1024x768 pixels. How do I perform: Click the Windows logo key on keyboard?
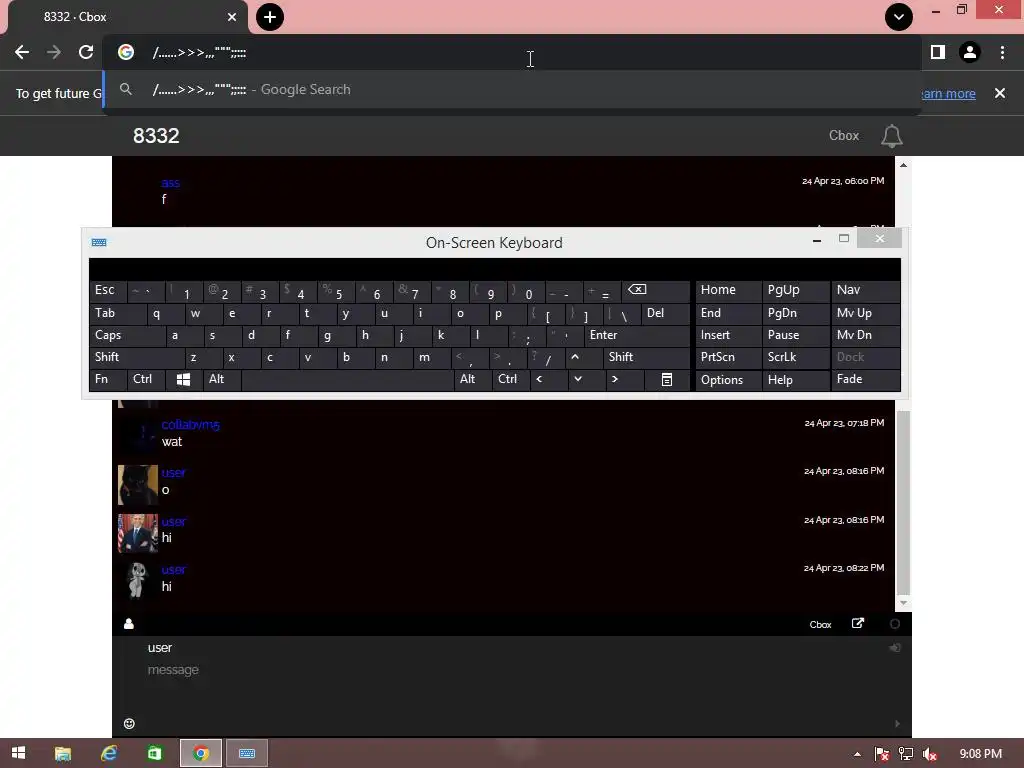pos(184,379)
